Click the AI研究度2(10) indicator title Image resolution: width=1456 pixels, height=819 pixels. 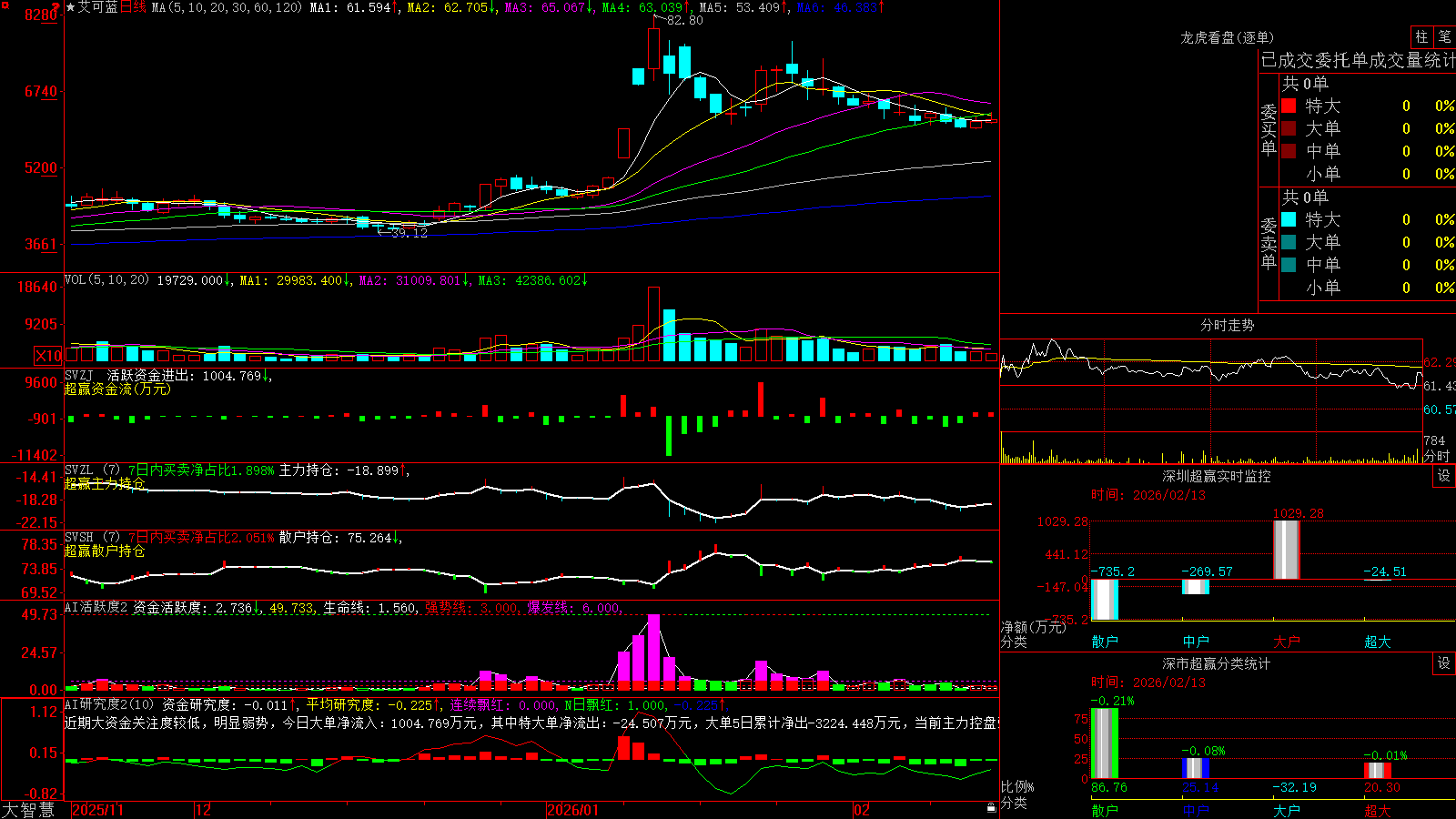(109, 704)
